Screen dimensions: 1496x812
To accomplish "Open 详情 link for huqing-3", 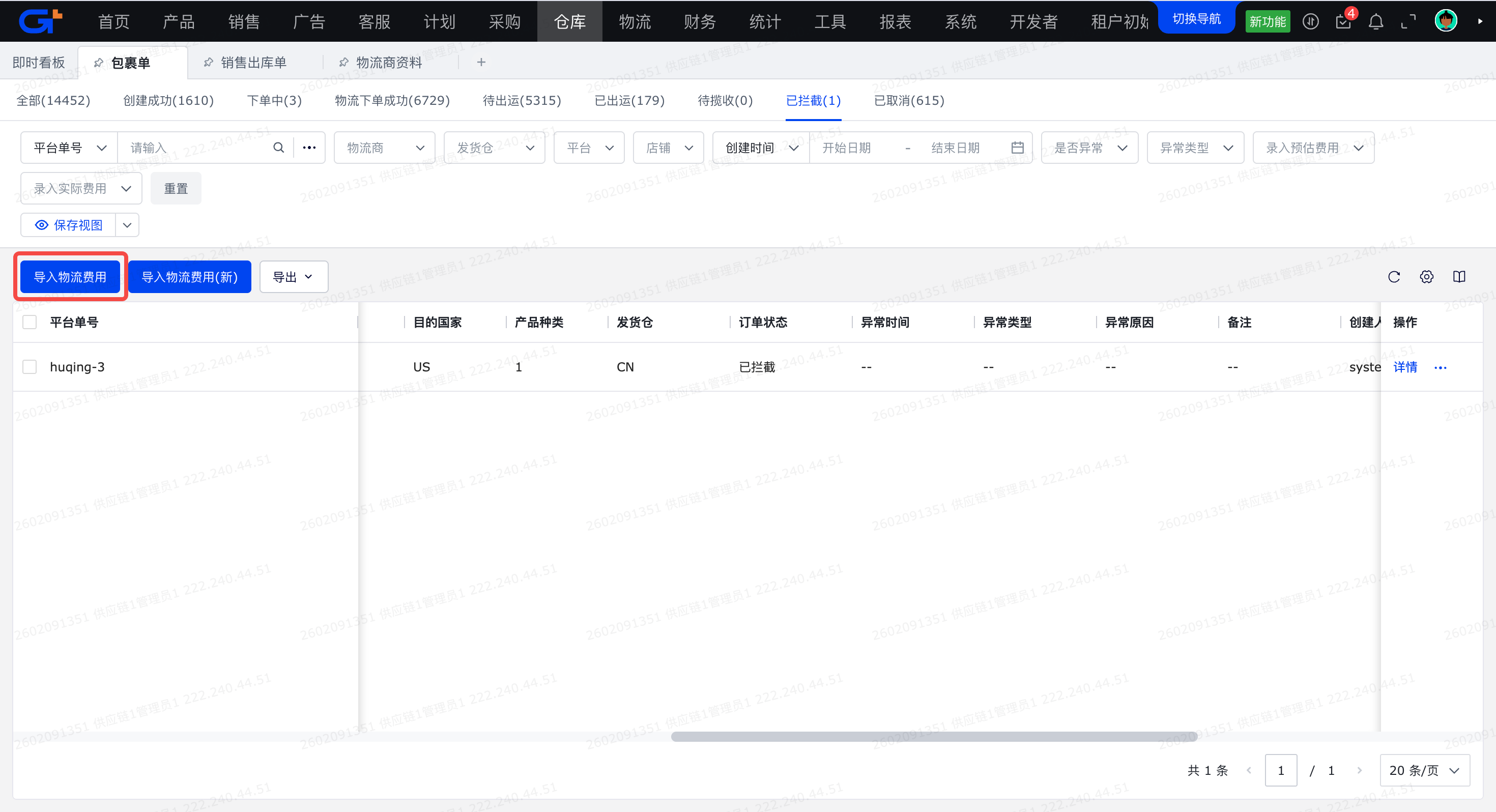I will pos(1405,367).
